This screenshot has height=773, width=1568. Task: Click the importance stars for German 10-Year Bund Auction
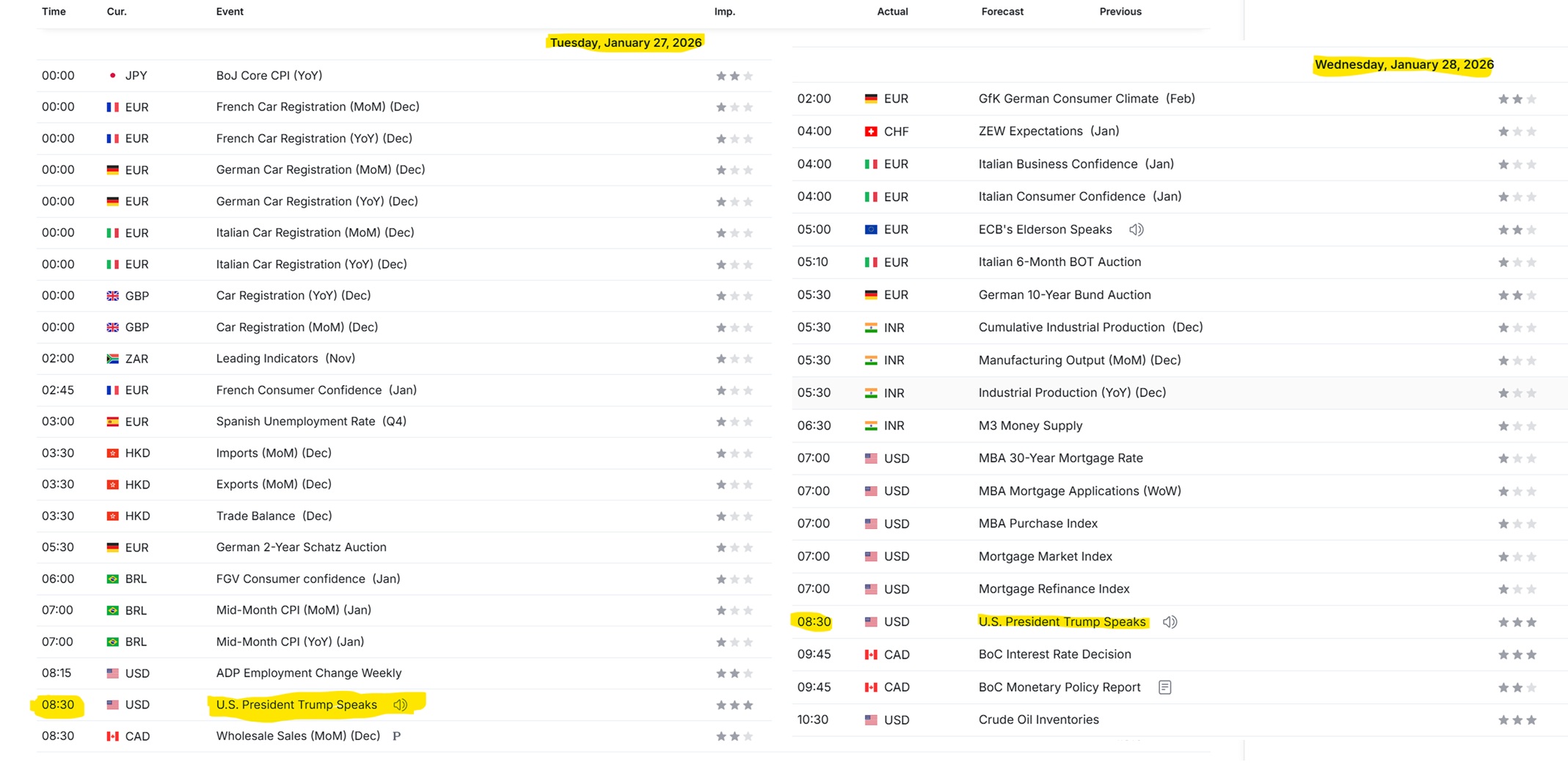[x=1517, y=296]
